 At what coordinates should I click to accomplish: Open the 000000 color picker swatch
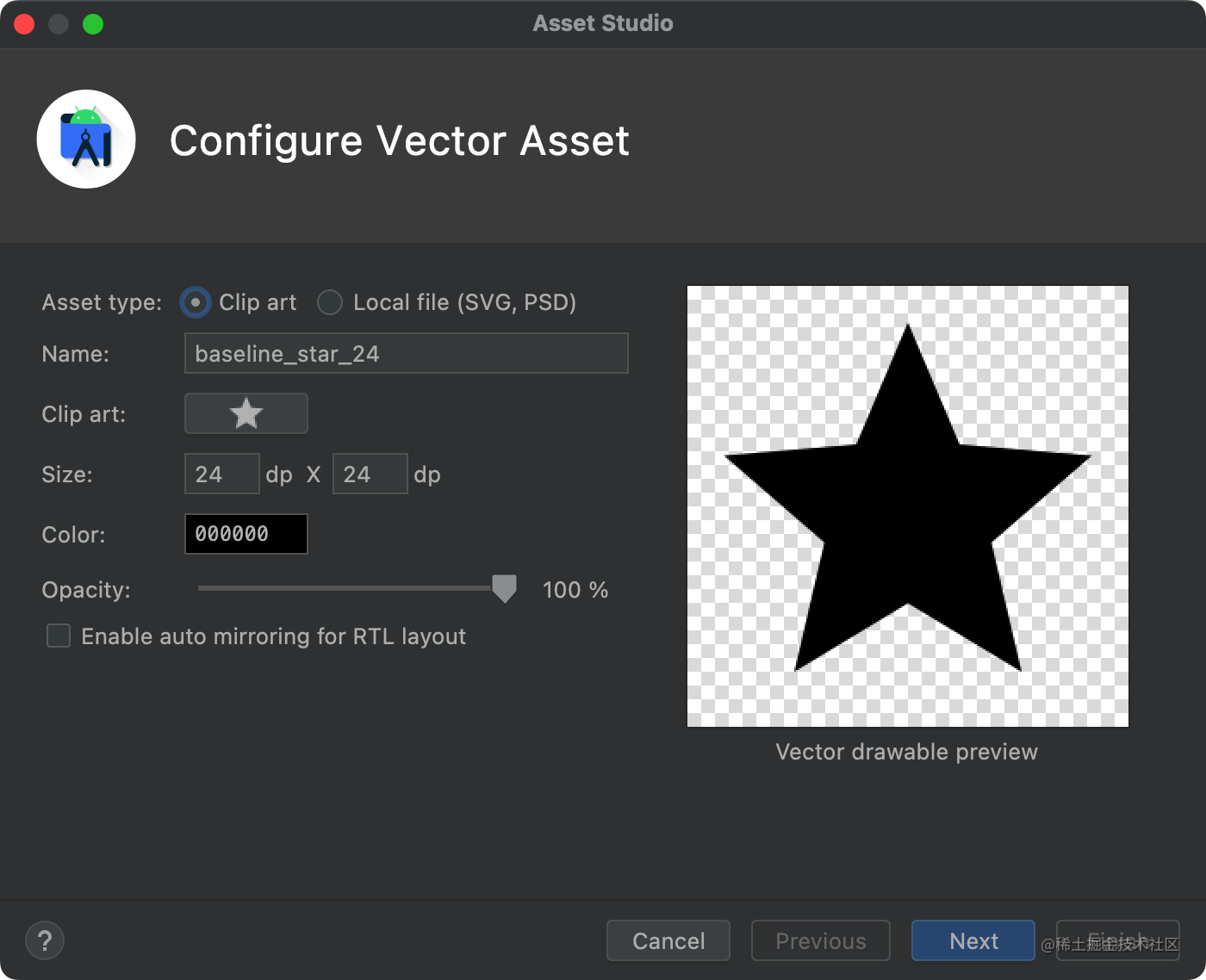click(x=246, y=534)
